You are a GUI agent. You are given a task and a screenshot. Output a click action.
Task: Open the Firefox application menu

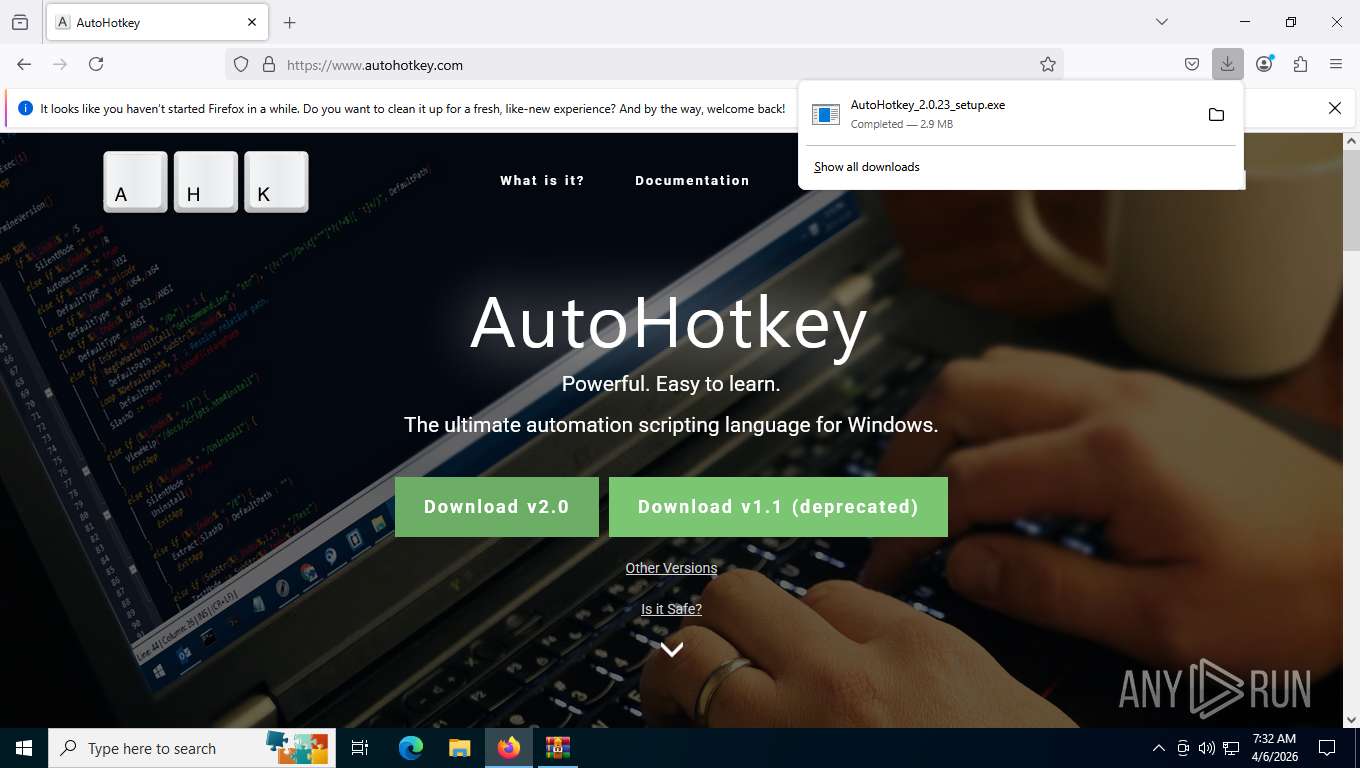[x=1336, y=64]
